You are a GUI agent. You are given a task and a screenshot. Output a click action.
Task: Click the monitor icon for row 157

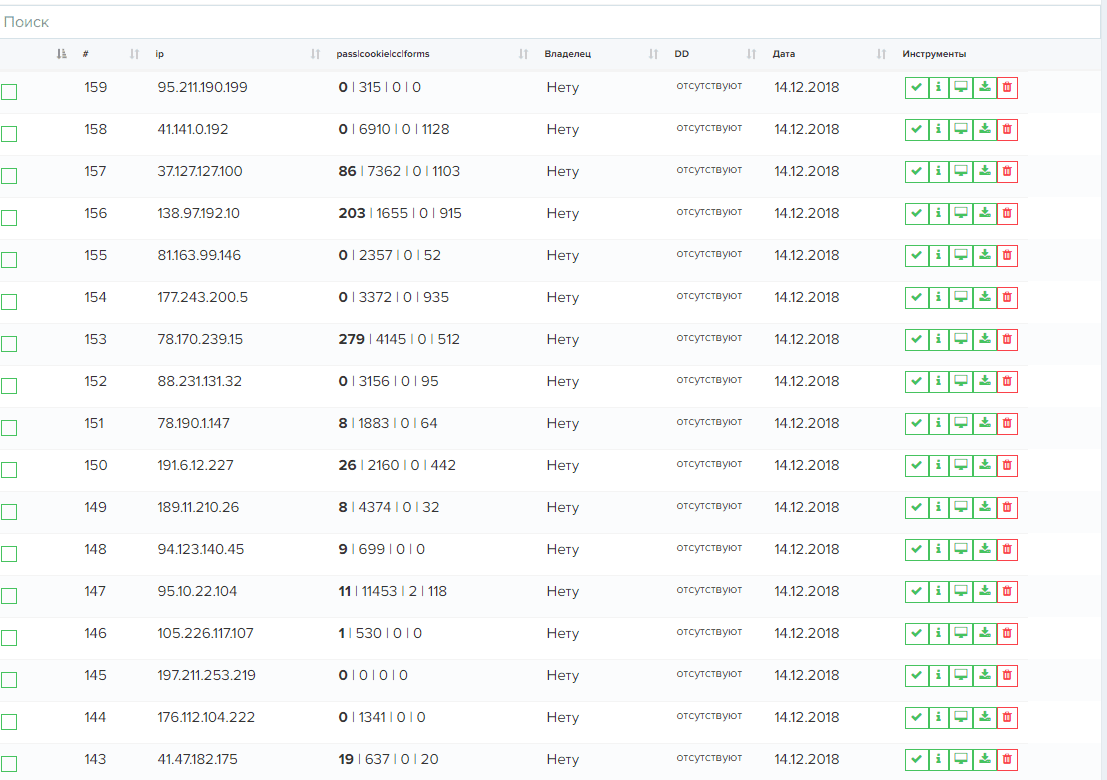[x=960, y=172]
